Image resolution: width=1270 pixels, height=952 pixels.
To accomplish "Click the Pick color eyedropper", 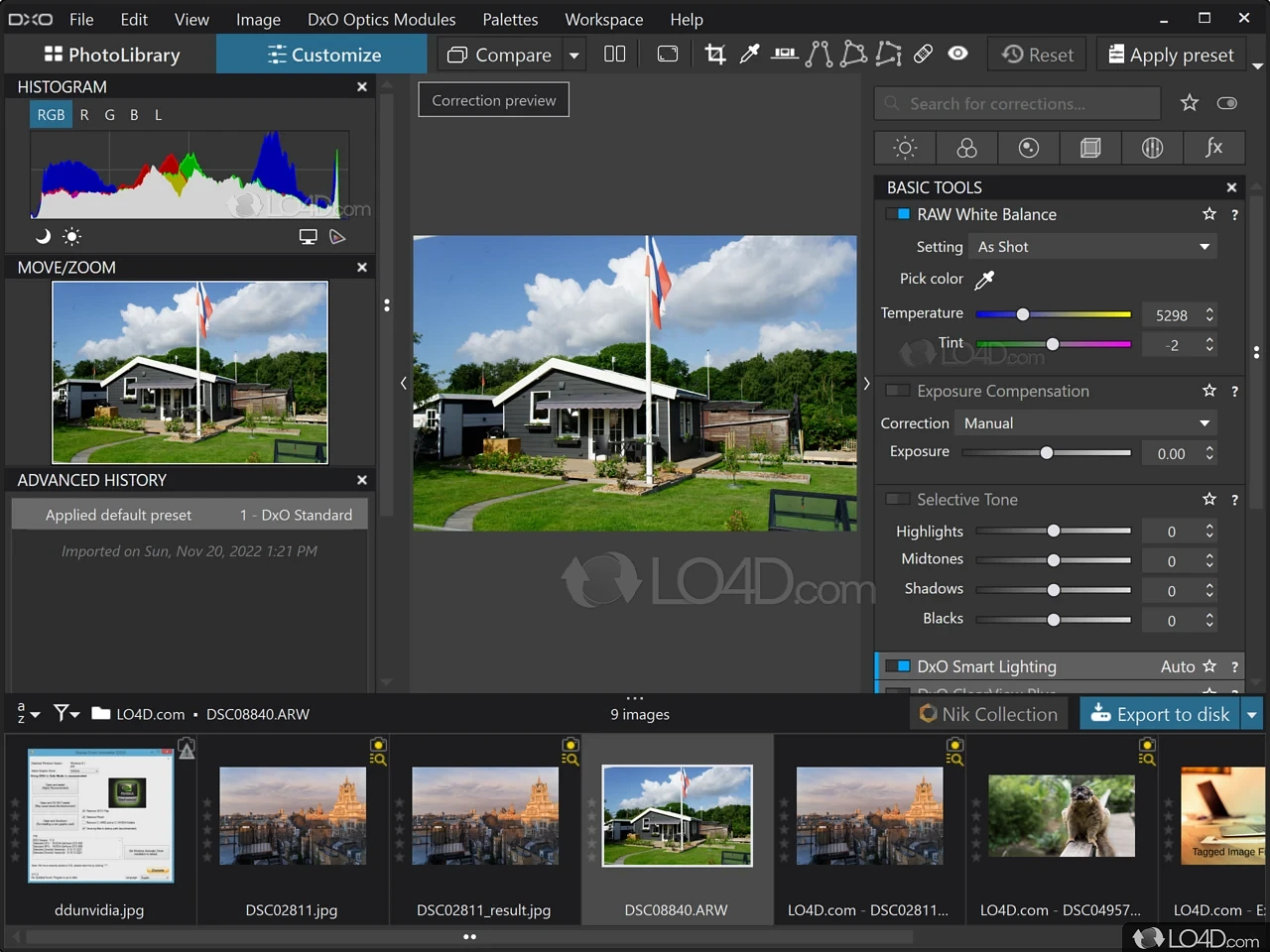I will pos(984,280).
